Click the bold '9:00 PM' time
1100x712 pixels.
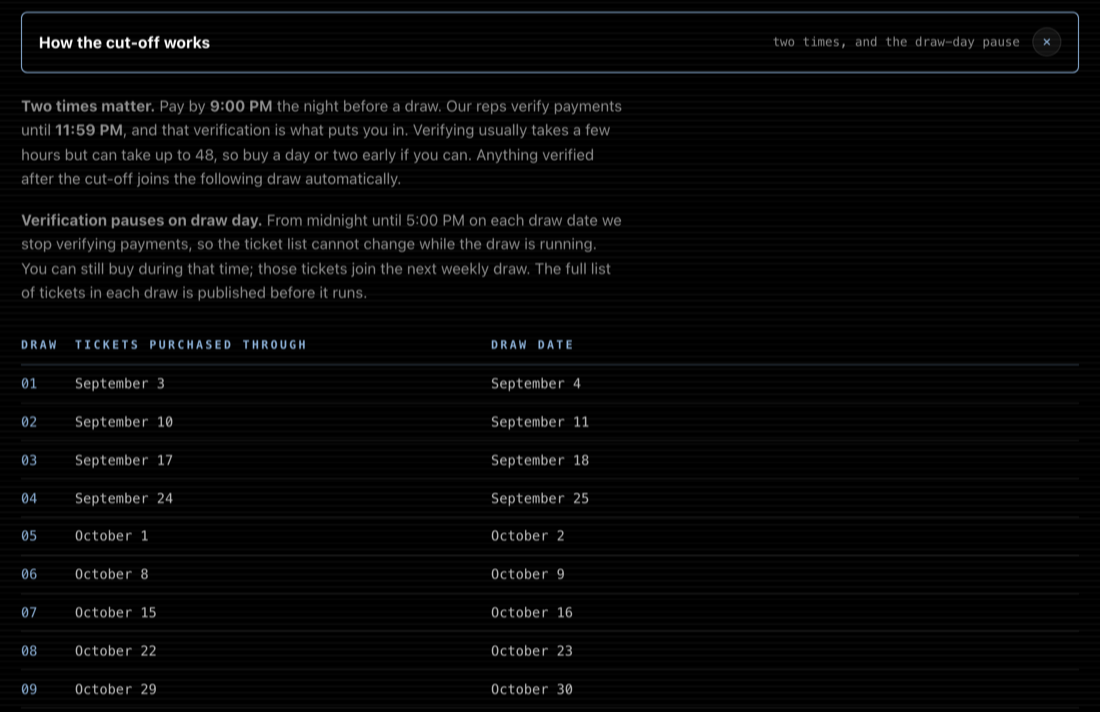pyautogui.click(x=241, y=107)
